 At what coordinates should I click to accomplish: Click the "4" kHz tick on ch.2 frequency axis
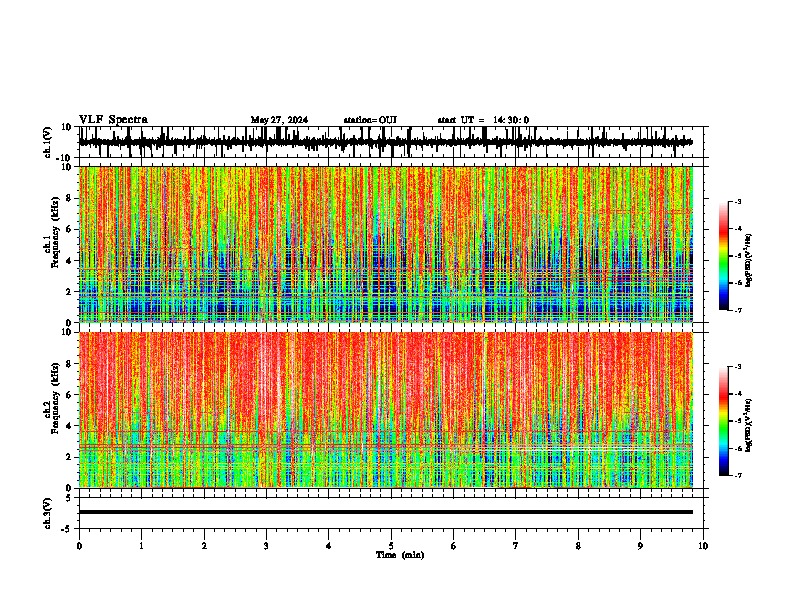(69, 426)
